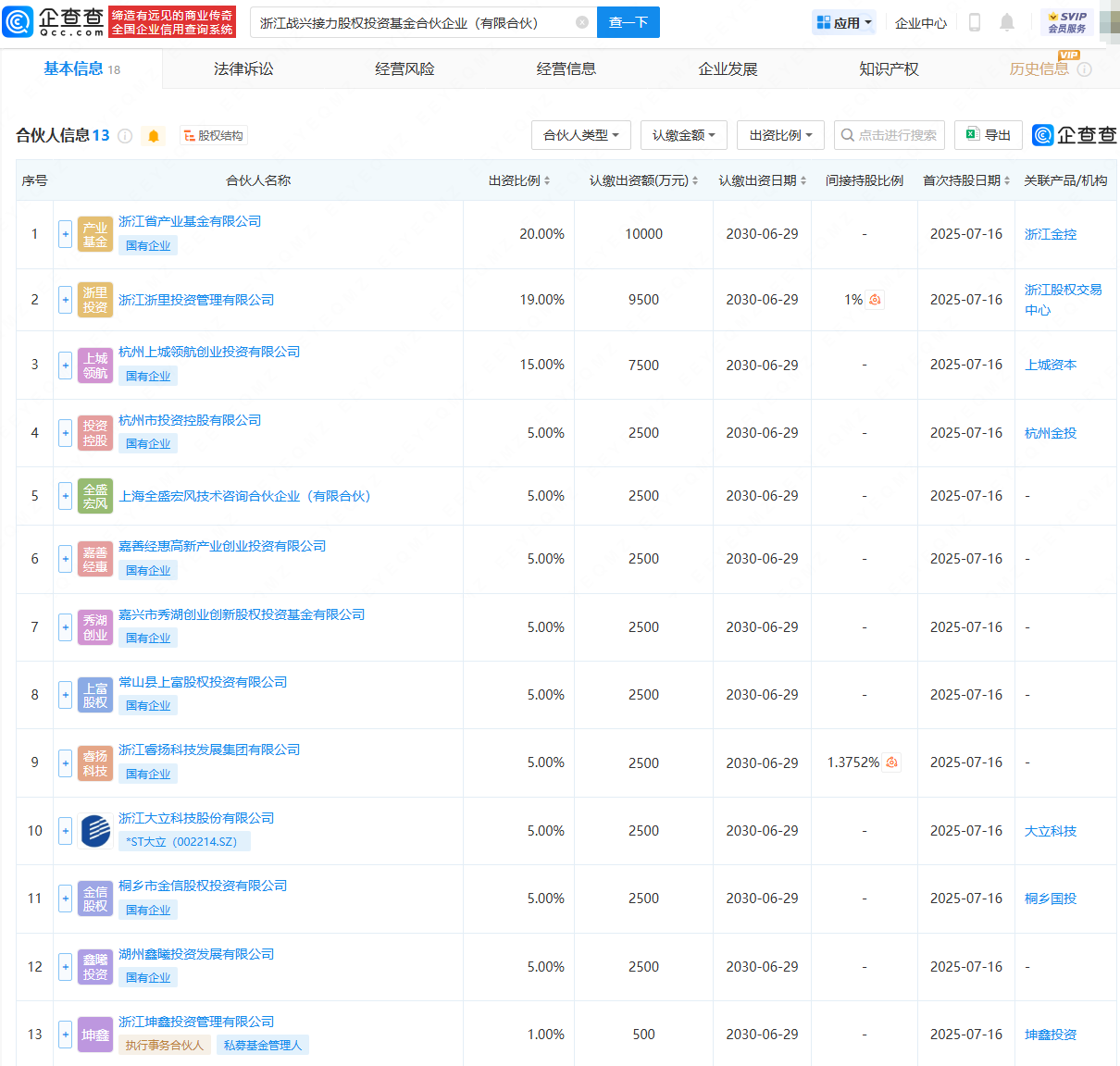
Task: Switch to 经营风险 tab
Action: (x=404, y=69)
